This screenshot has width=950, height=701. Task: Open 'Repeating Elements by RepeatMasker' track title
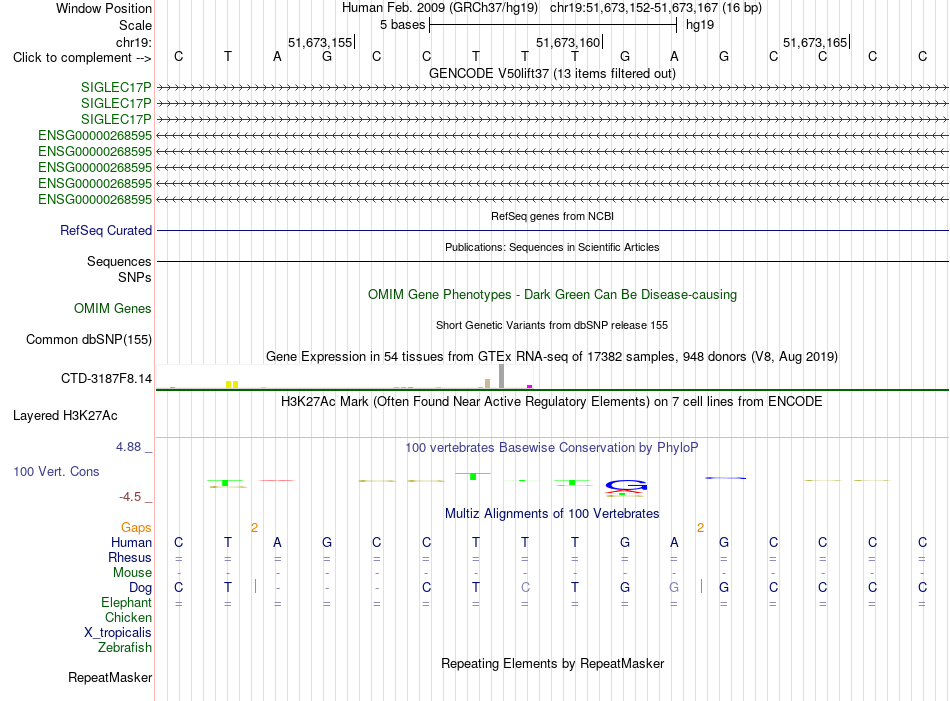[552, 663]
